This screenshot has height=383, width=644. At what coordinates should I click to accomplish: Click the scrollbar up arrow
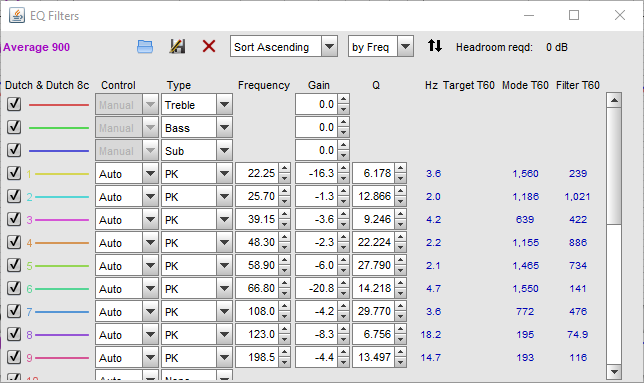(614, 100)
